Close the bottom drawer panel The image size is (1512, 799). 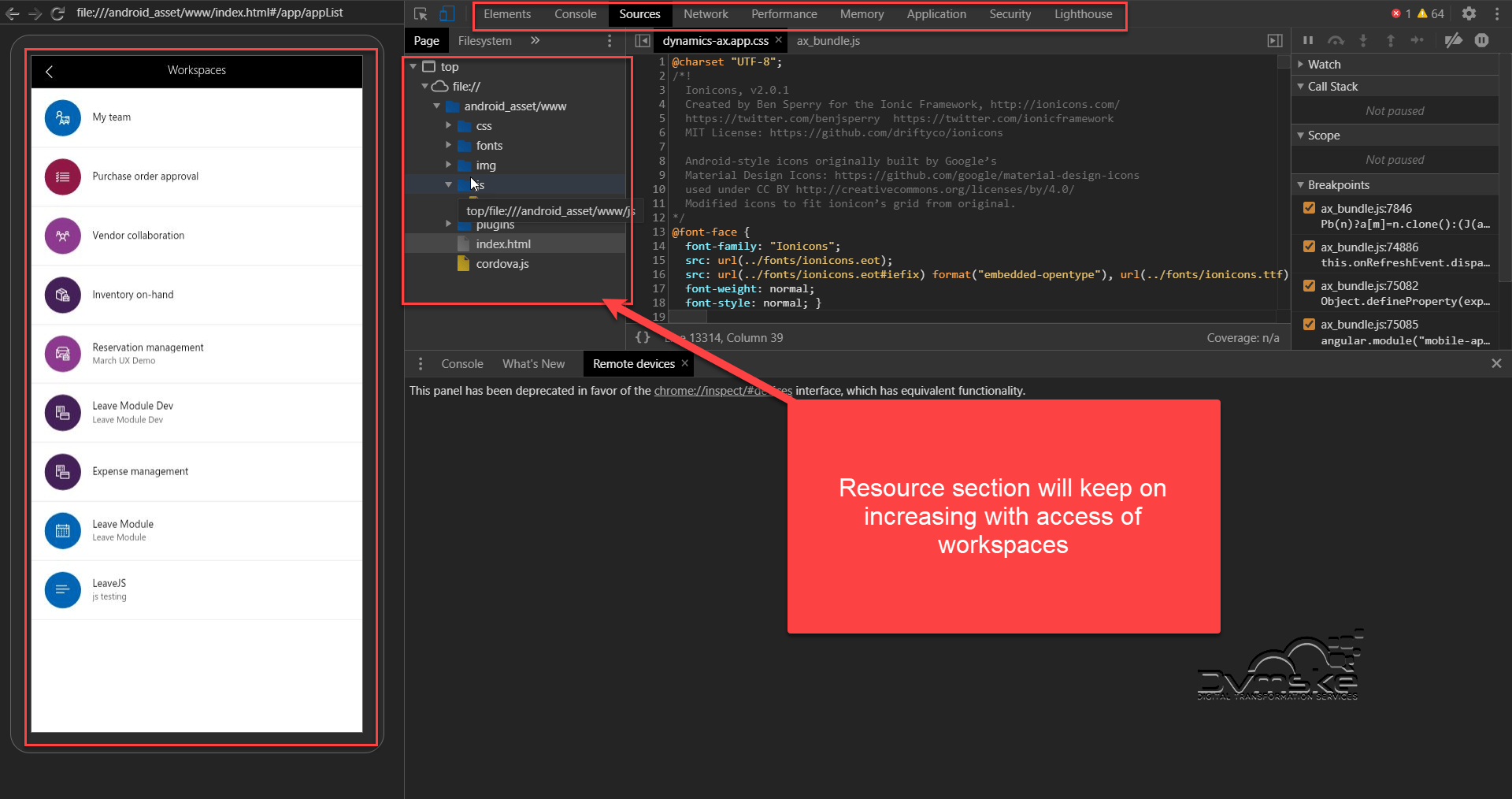[x=1496, y=363]
